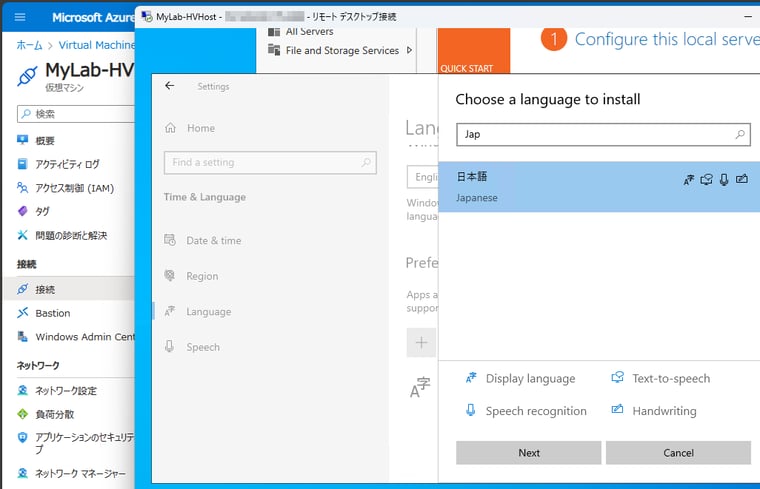The width and height of the screenshot is (760, 489).
Task: Expand File and Storage Services arrow
Action: point(409,50)
